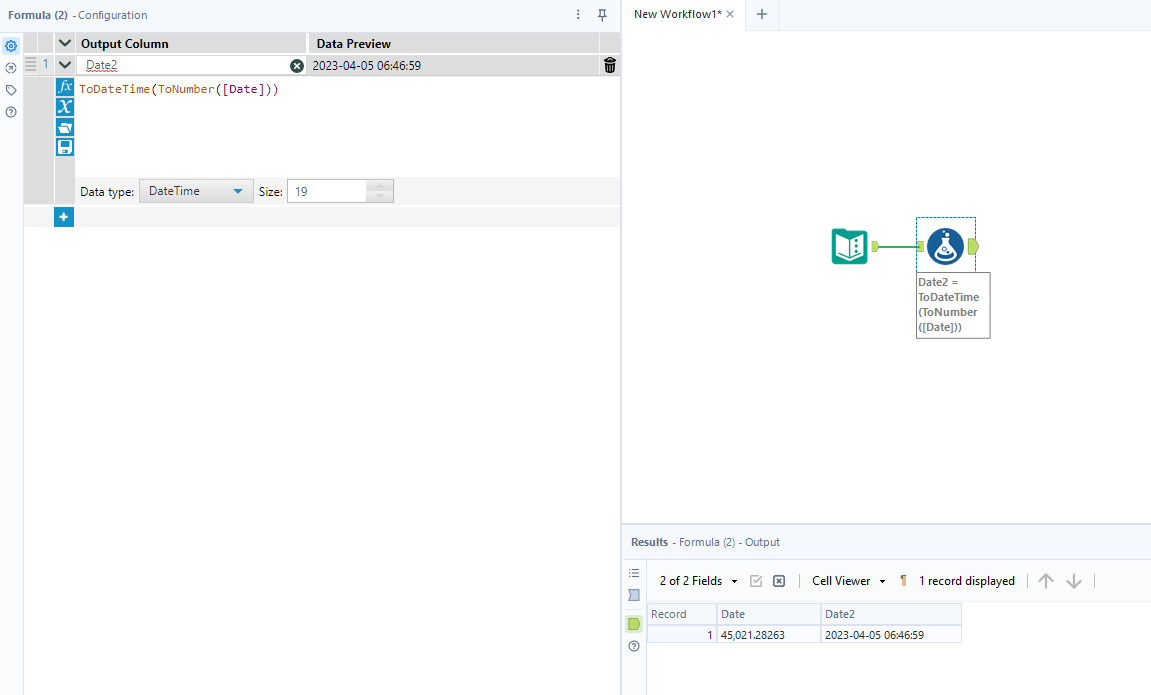This screenshot has width=1151, height=695.
Task: Open the DateTime data type dropdown
Action: point(196,190)
